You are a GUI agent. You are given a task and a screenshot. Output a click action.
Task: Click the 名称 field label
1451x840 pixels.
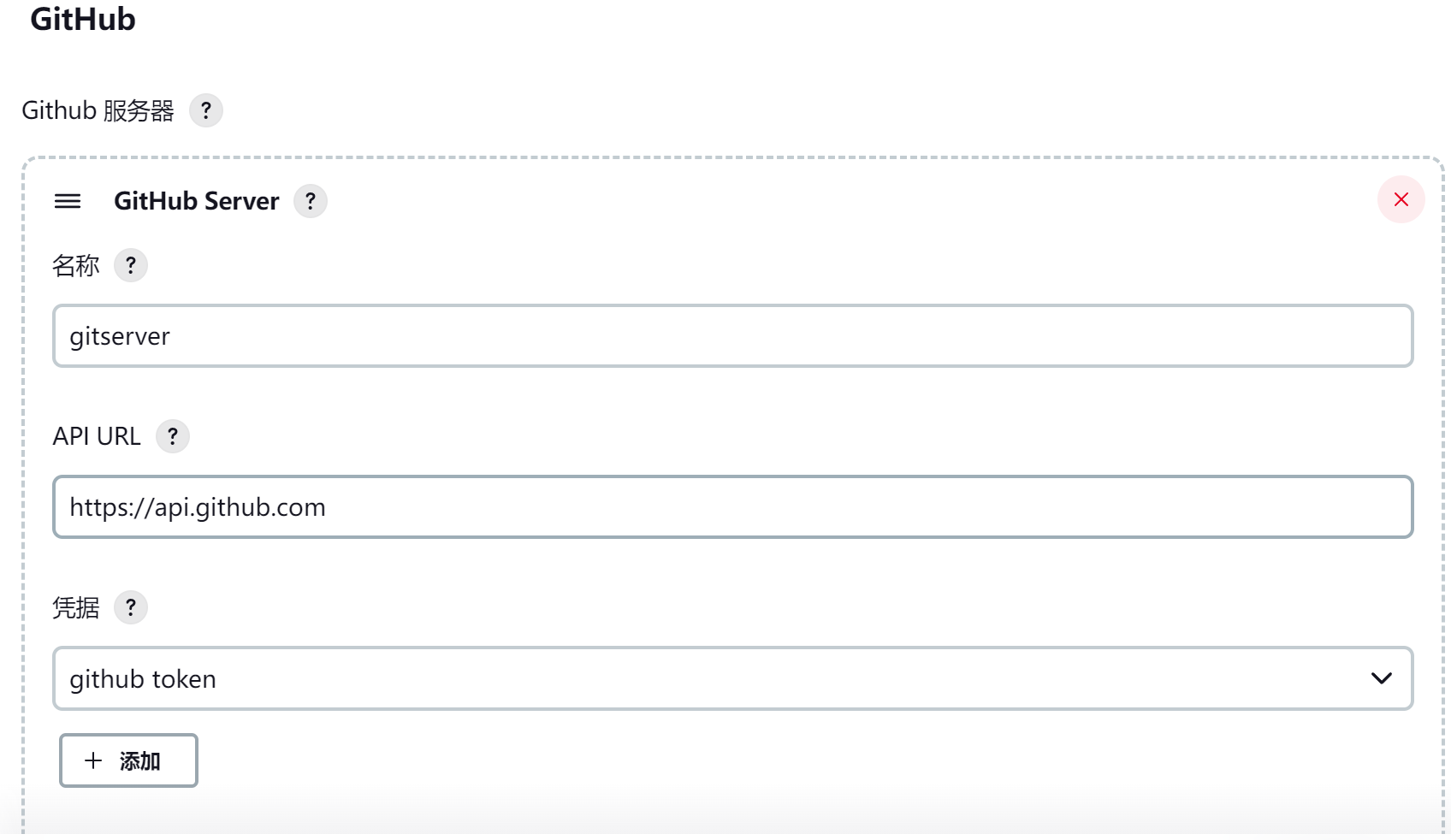point(75,265)
